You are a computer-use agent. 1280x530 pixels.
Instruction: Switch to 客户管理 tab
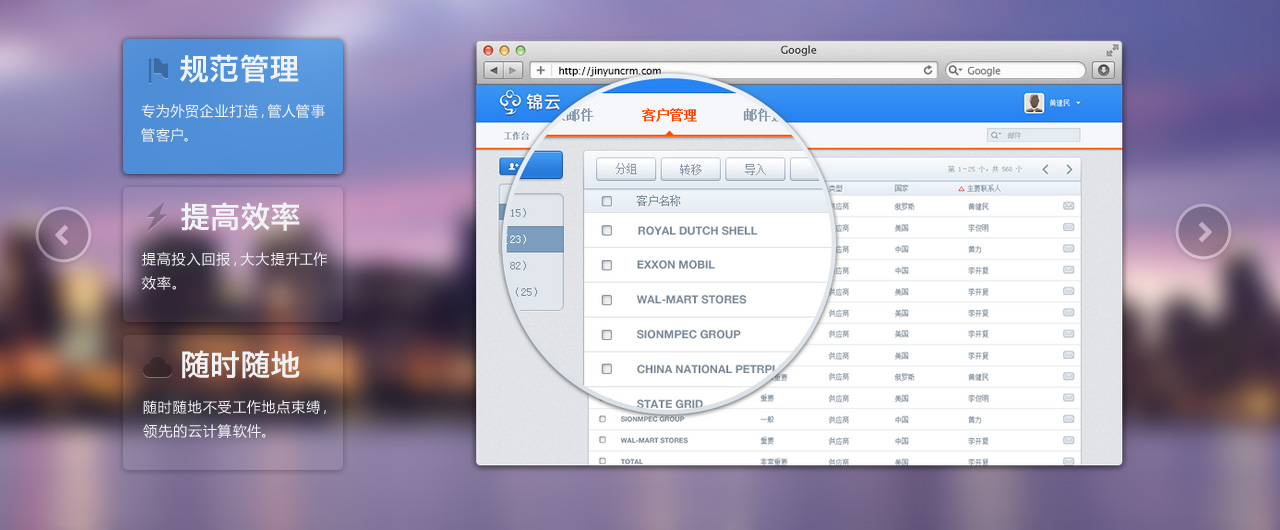(669, 115)
